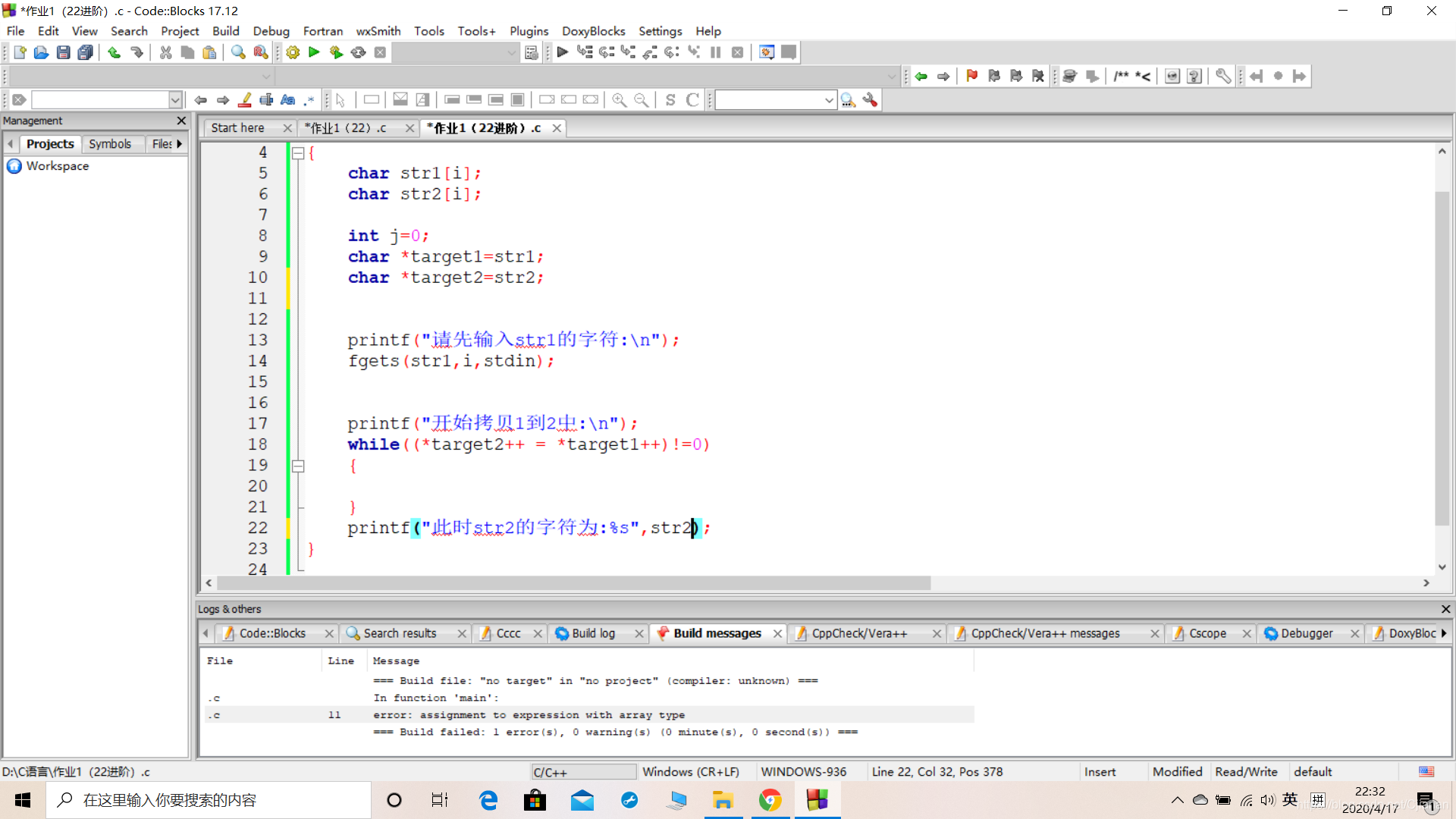
Task: Insert Doxygen block comment icon
Action: click(x=1121, y=76)
